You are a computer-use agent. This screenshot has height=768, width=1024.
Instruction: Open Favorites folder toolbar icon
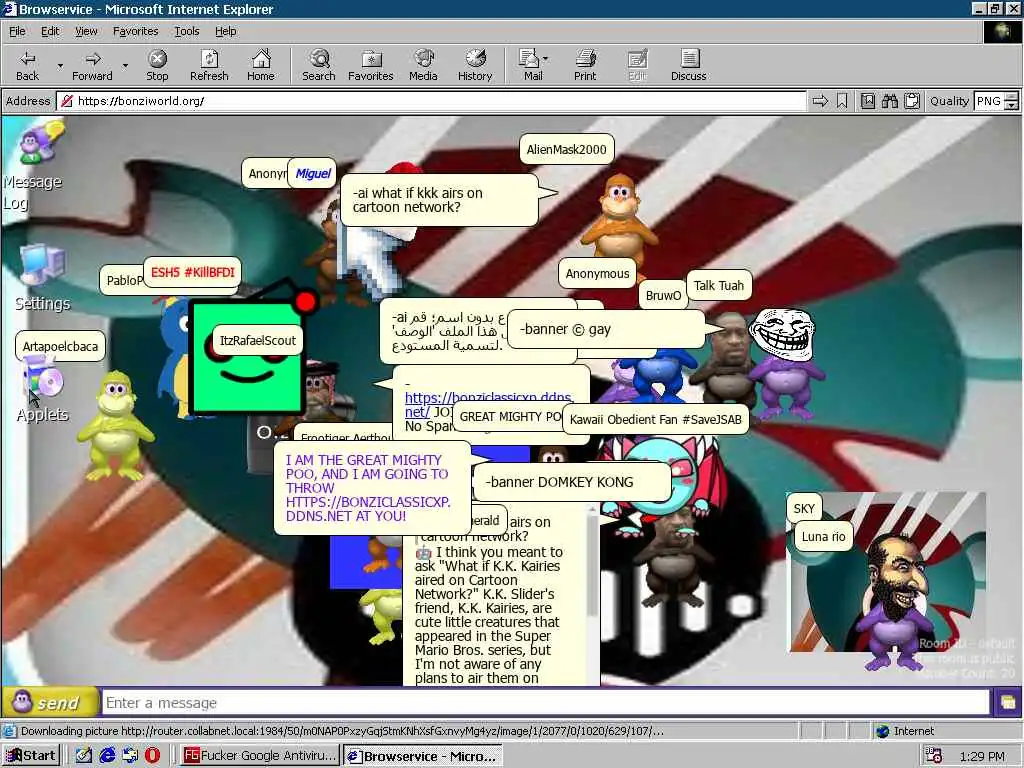(x=371, y=65)
